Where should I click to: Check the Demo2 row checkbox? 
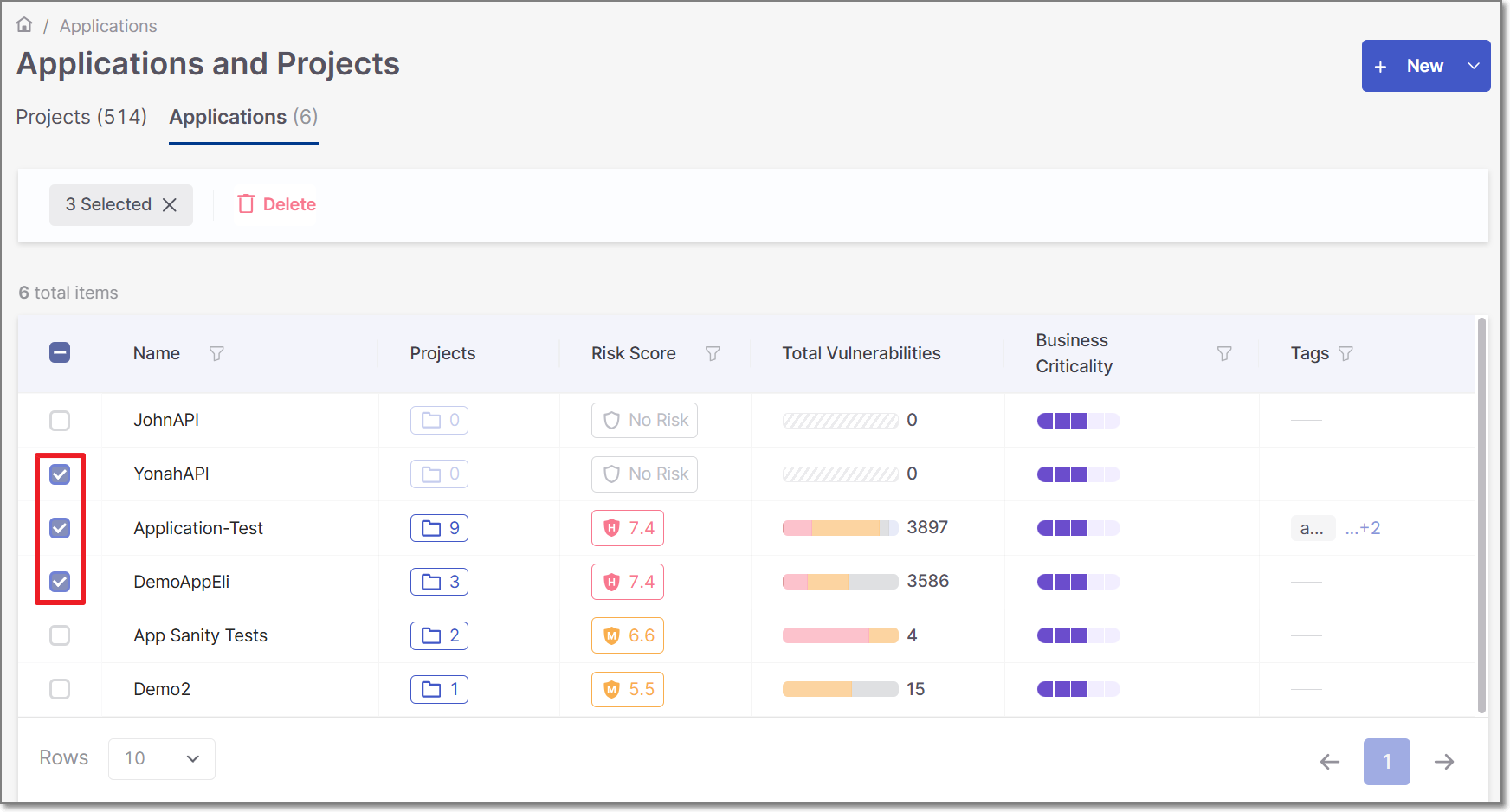[60, 688]
